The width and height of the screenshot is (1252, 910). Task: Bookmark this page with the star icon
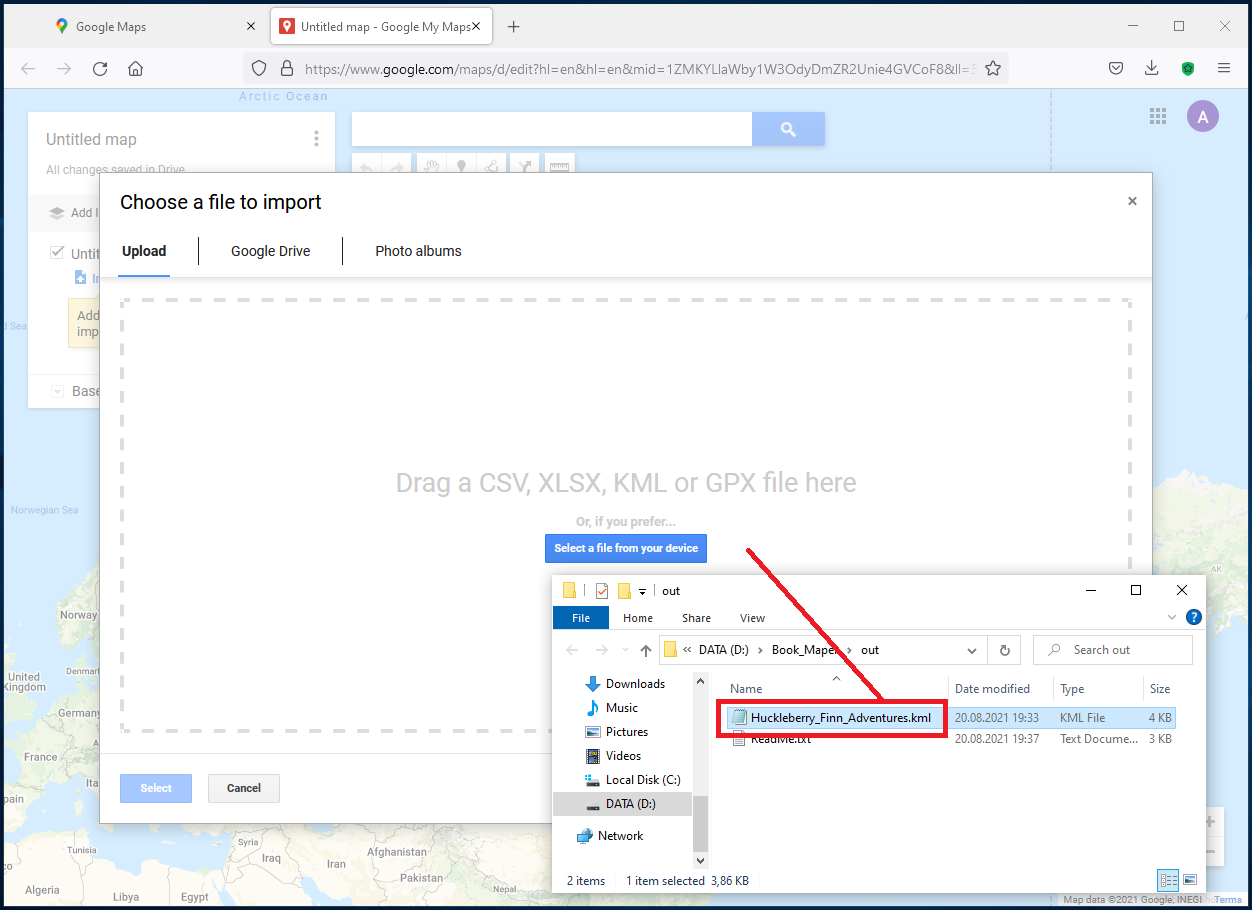993,68
